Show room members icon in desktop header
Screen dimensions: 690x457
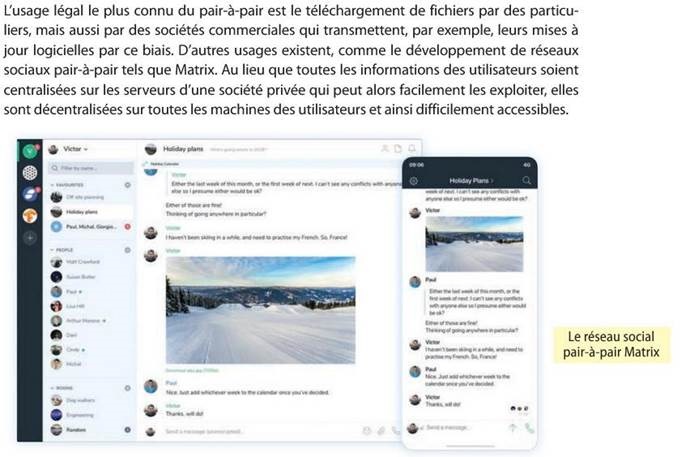point(385,149)
